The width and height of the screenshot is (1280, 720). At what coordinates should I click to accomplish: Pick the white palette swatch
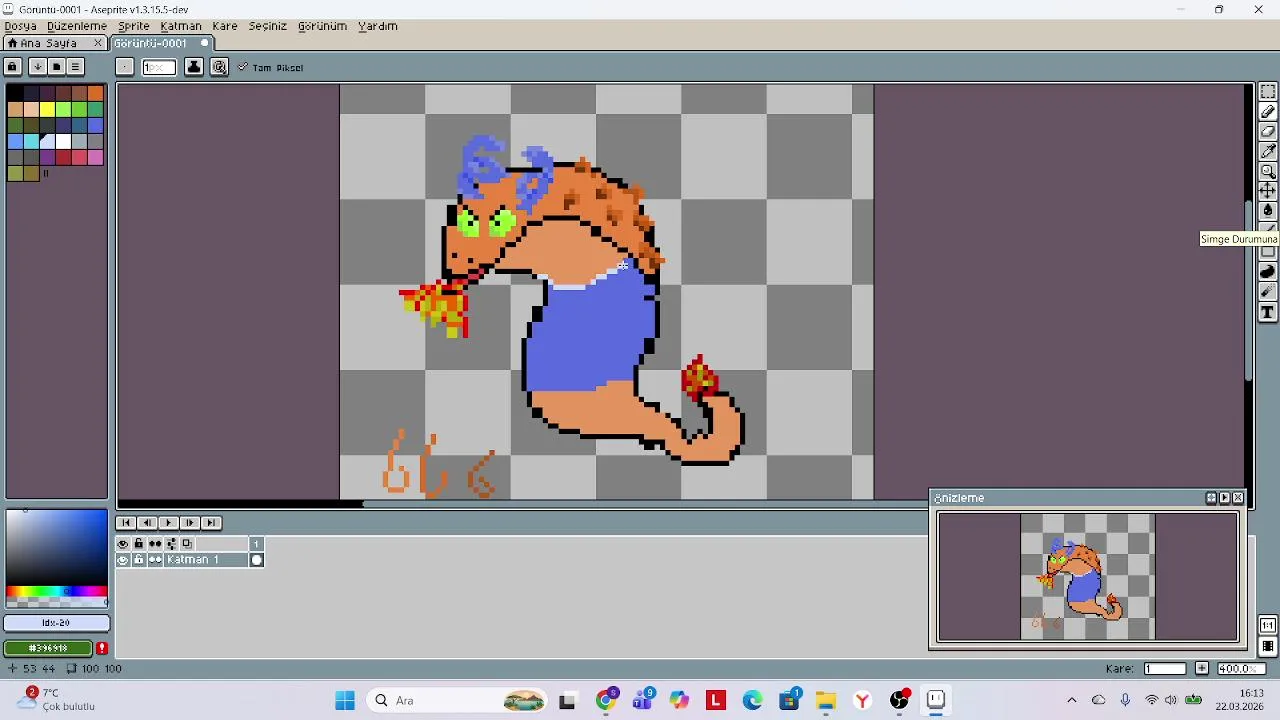(63, 141)
